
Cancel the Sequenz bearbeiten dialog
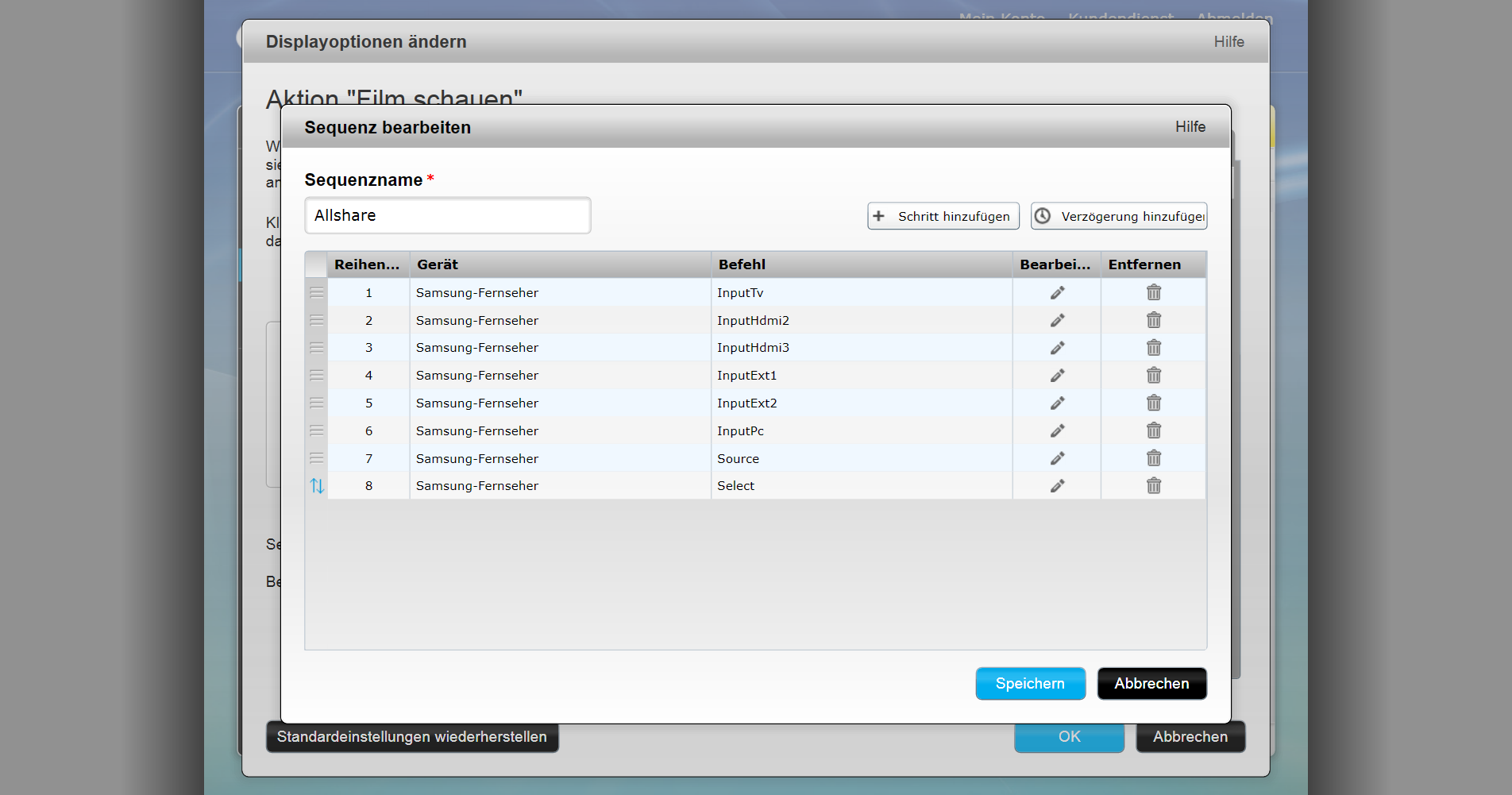pyautogui.click(x=1151, y=684)
